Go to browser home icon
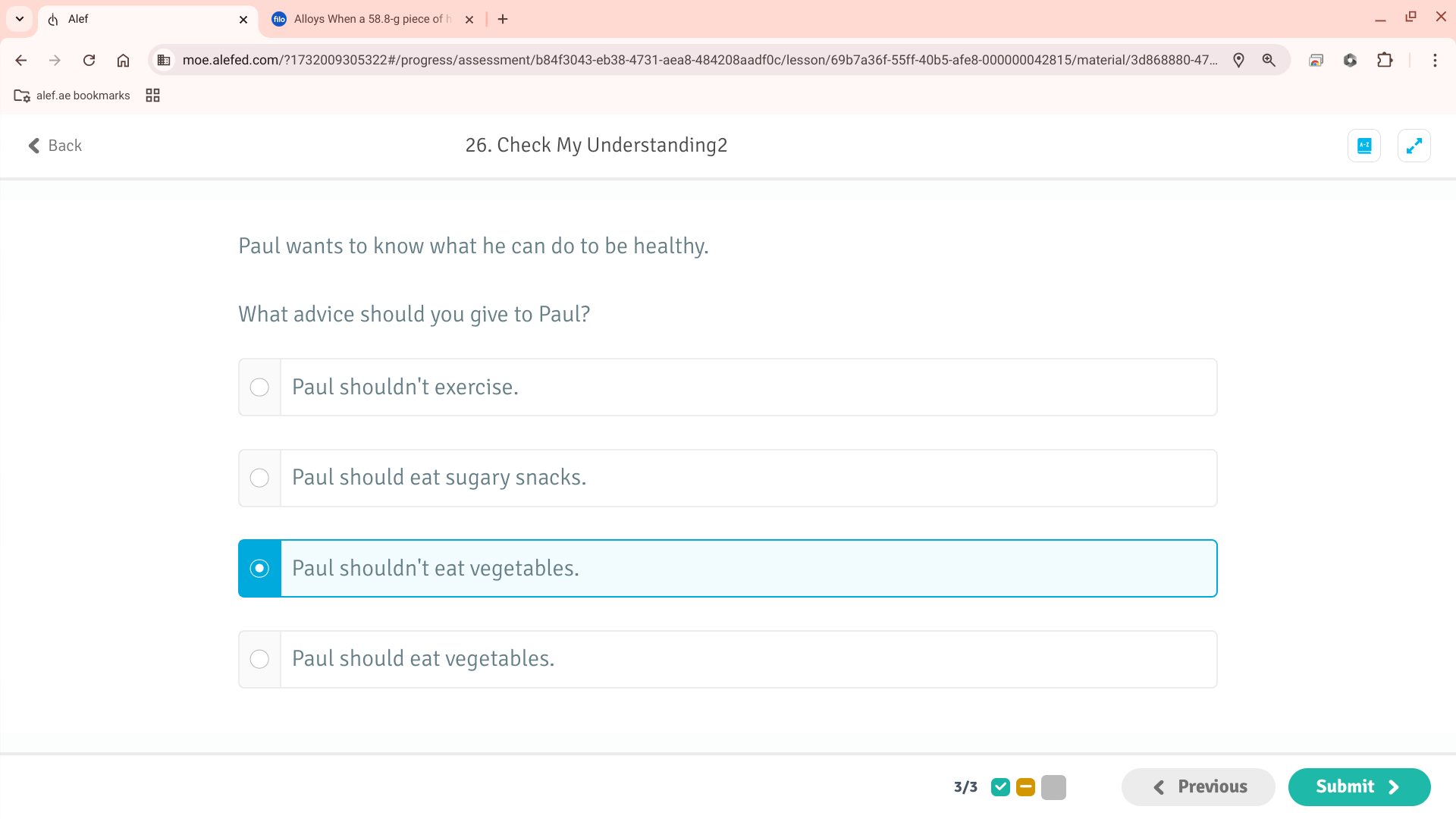This screenshot has width=1456, height=819. [x=123, y=60]
